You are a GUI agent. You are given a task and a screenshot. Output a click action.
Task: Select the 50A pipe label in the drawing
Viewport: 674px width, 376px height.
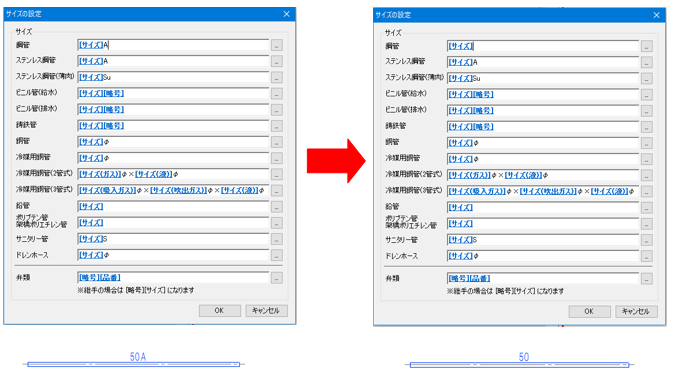138,357
